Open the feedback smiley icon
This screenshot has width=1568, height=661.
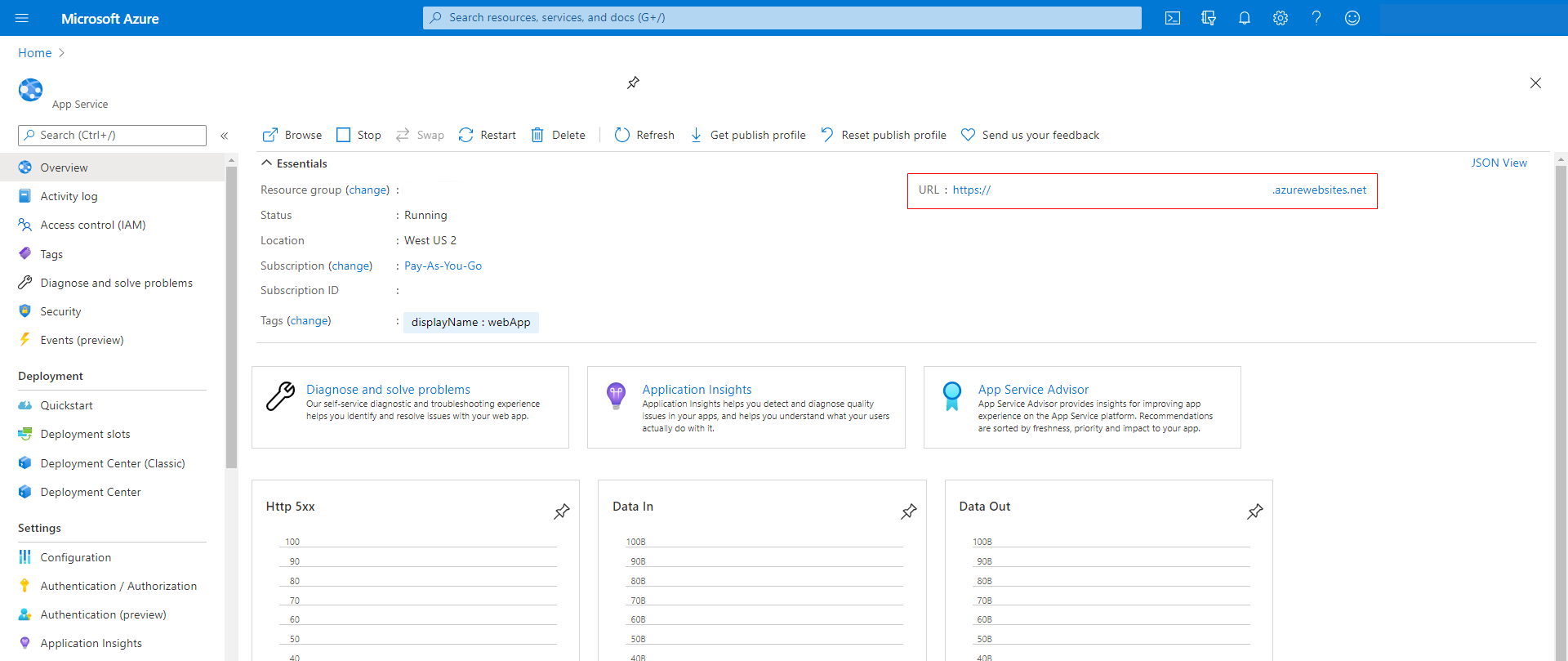[1352, 18]
